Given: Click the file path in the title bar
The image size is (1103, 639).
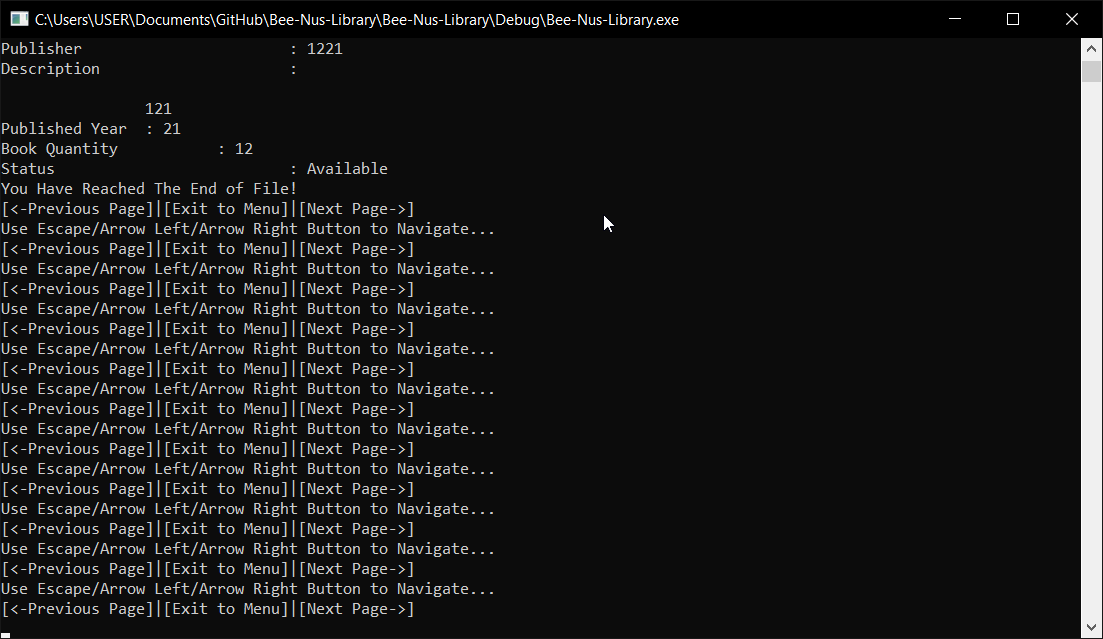Looking at the screenshot, I should [356, 20].
